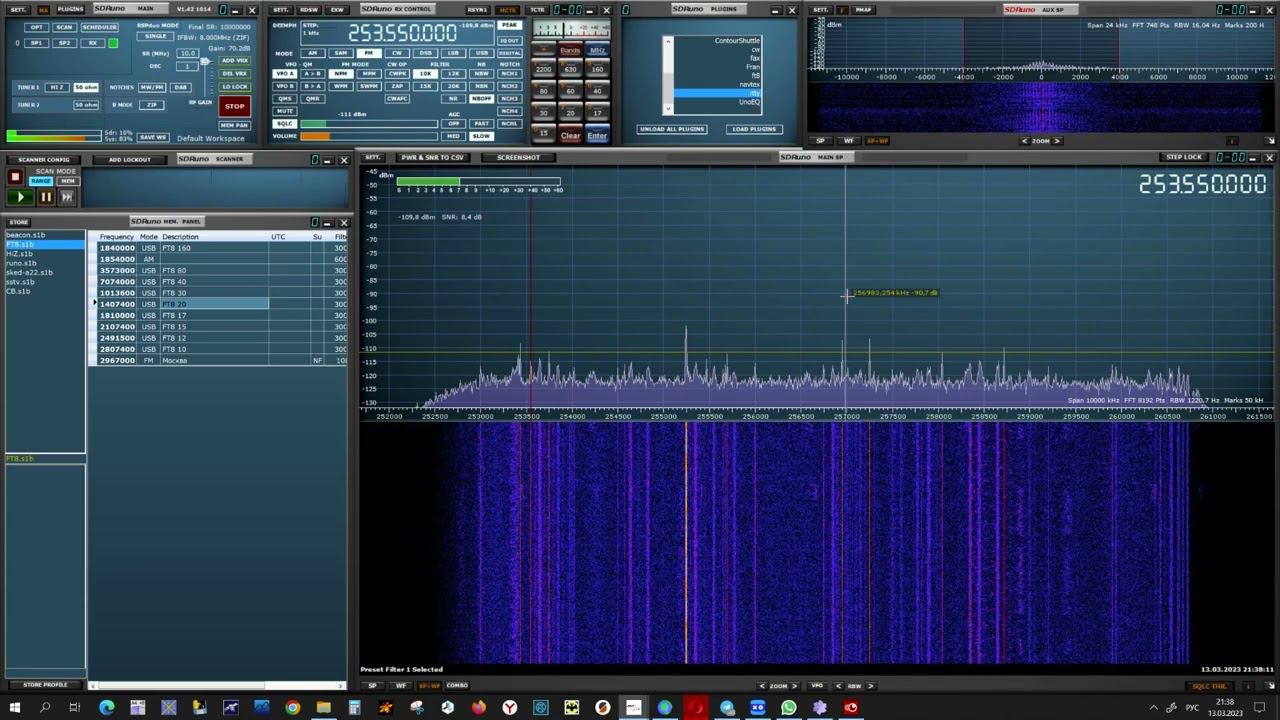Select MEM scan mode
This screenshot has width=1280, height=720.
tap(68, 181)
